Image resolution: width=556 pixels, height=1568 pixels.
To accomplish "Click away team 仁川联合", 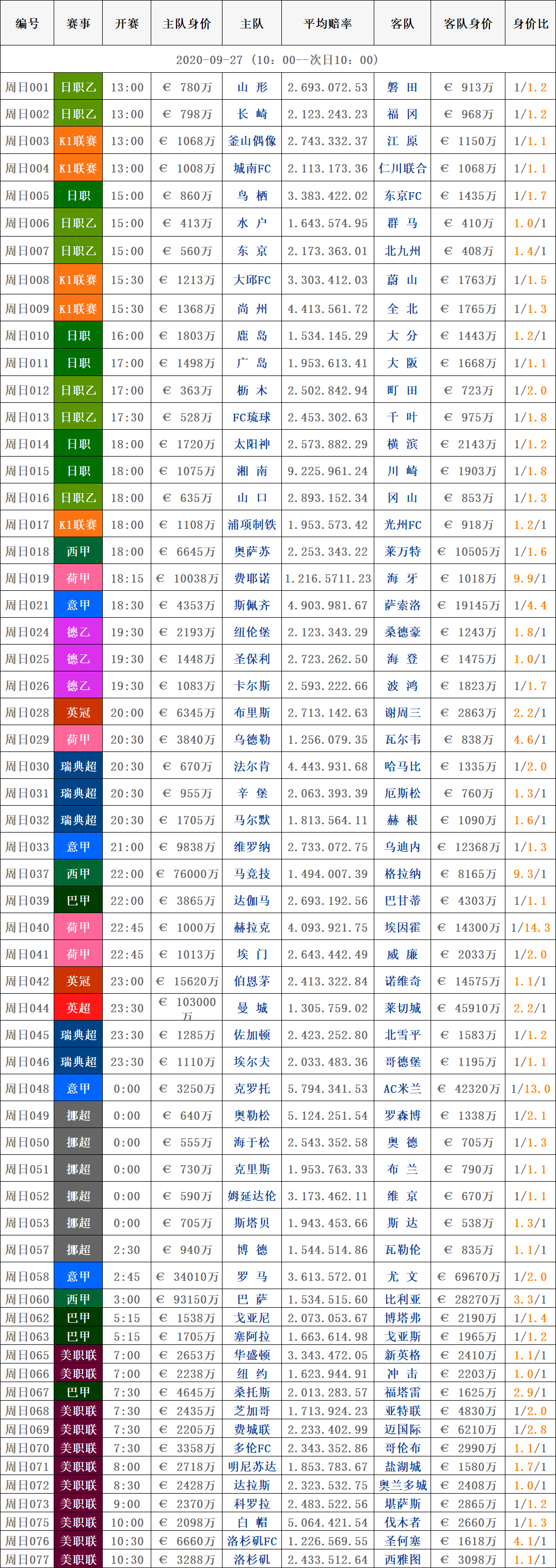I will 402,168.
